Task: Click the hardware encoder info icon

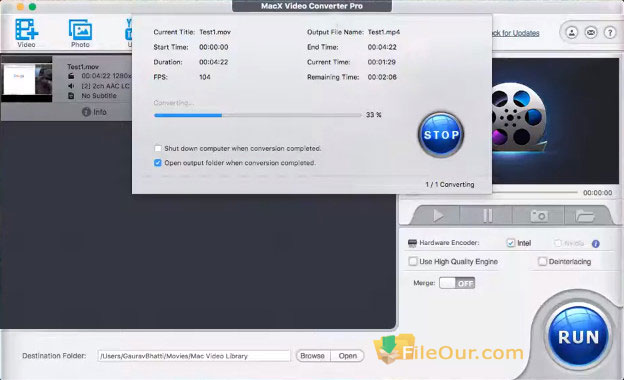Action: (596, 244)
